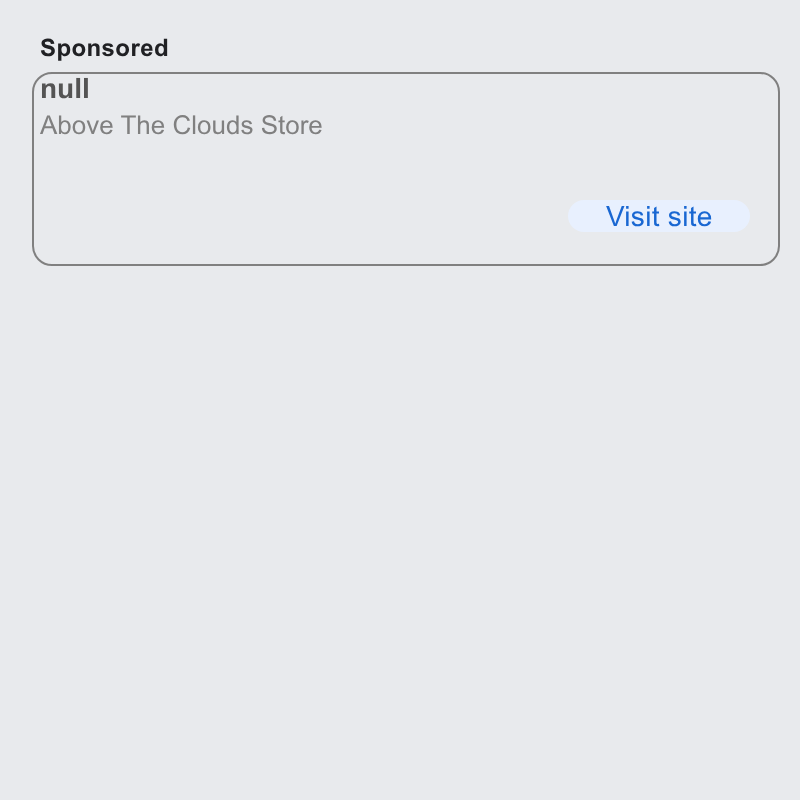Image resolution: width=800 pixels, height=800 pixels.
Task: Click the empty page background below the ad
Action: click(400, 531)
